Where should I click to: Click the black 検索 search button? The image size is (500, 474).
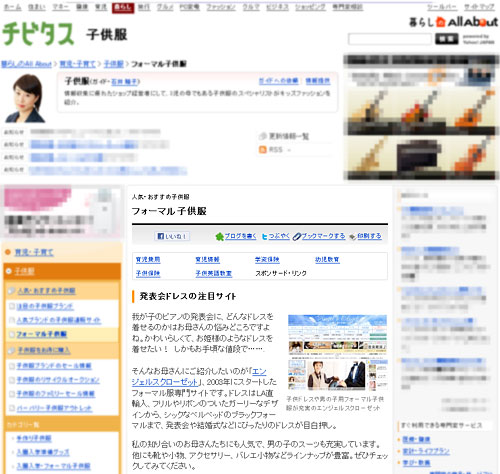[x=447, y=39]
